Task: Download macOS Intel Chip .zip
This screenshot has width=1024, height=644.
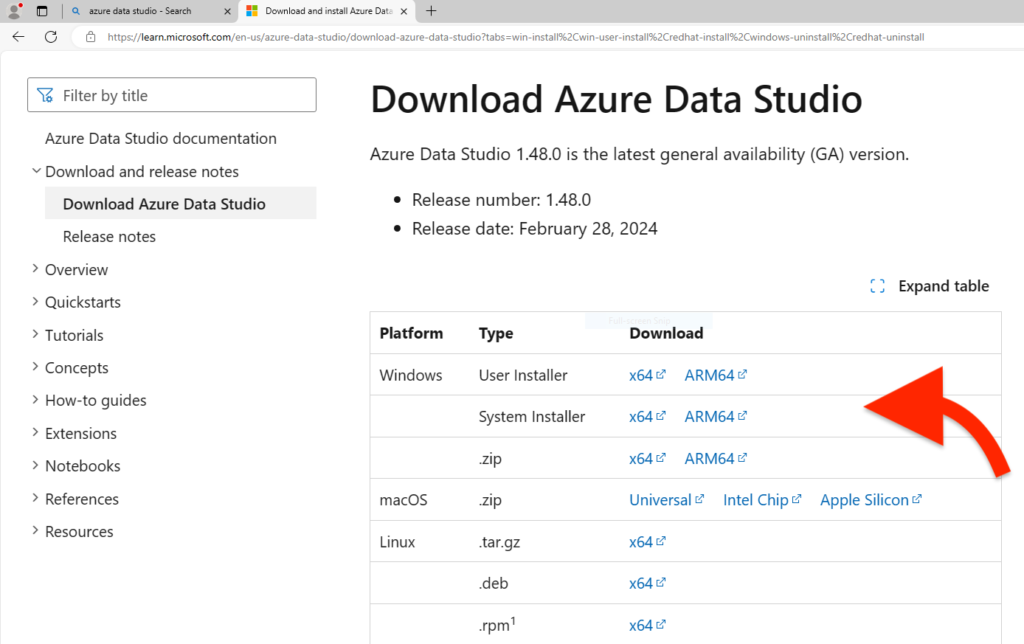Action: tap(761, 500)
